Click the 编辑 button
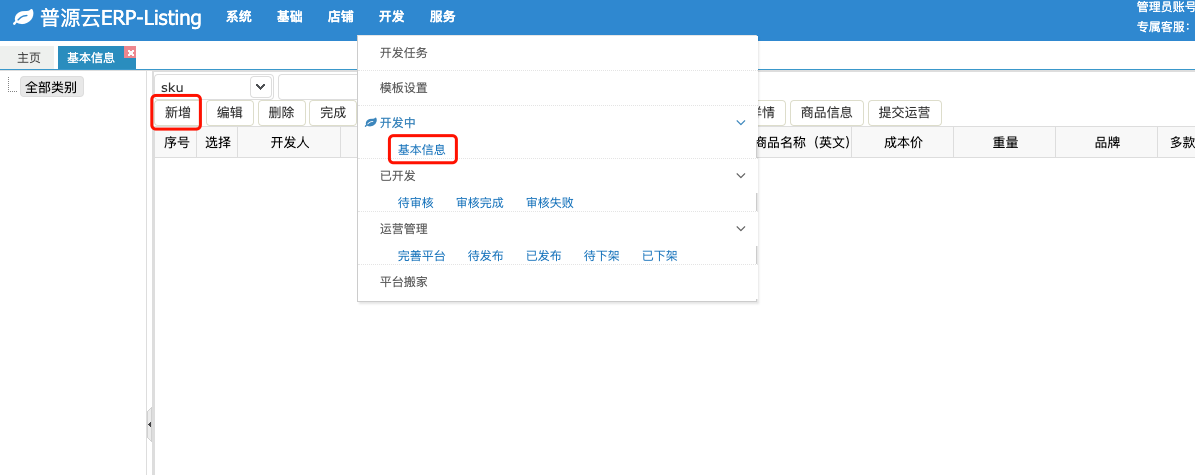 tap(229, 113)
